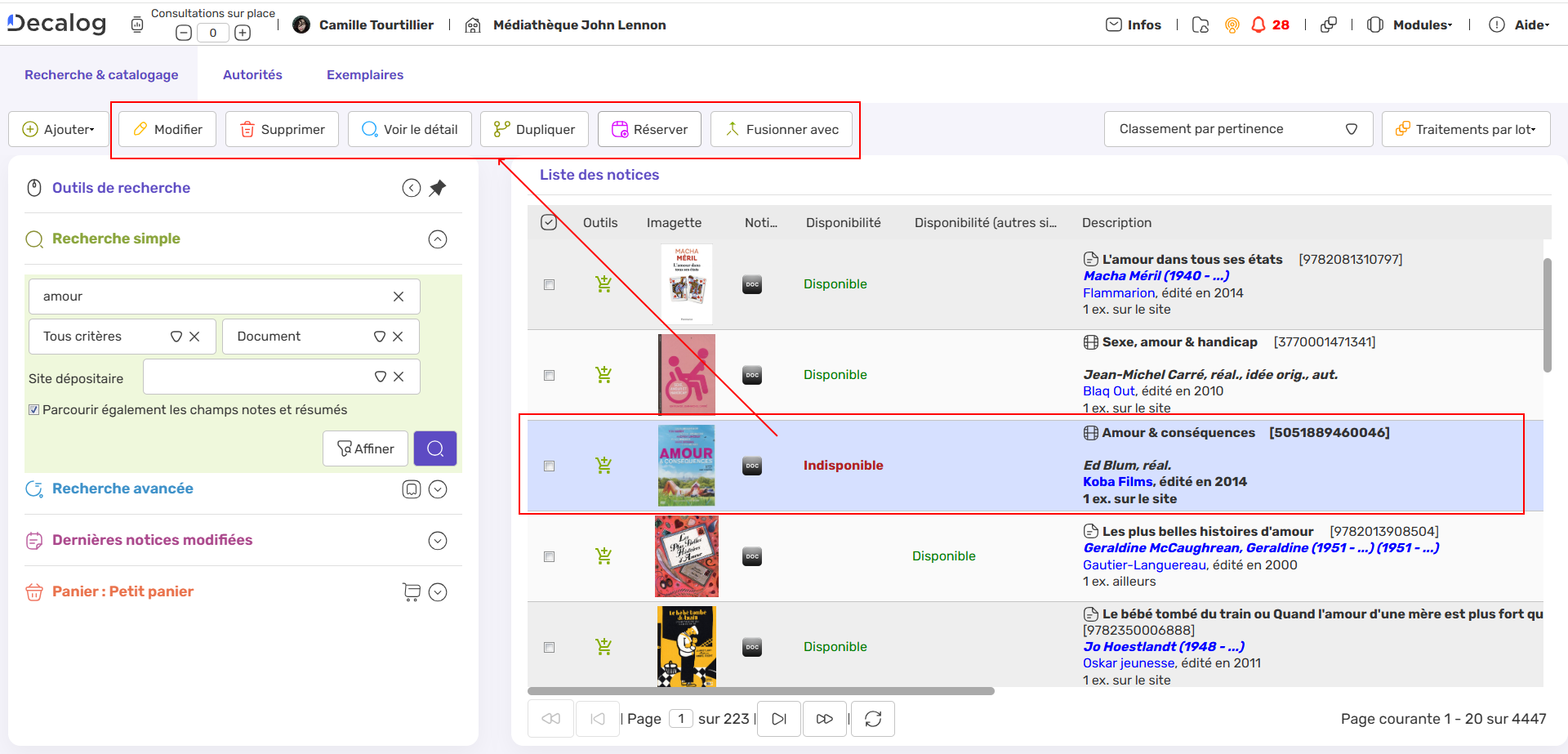Add L'amour dans tous ses états to basket
This screenshot has height=754, width=1568.
point(604,284)
